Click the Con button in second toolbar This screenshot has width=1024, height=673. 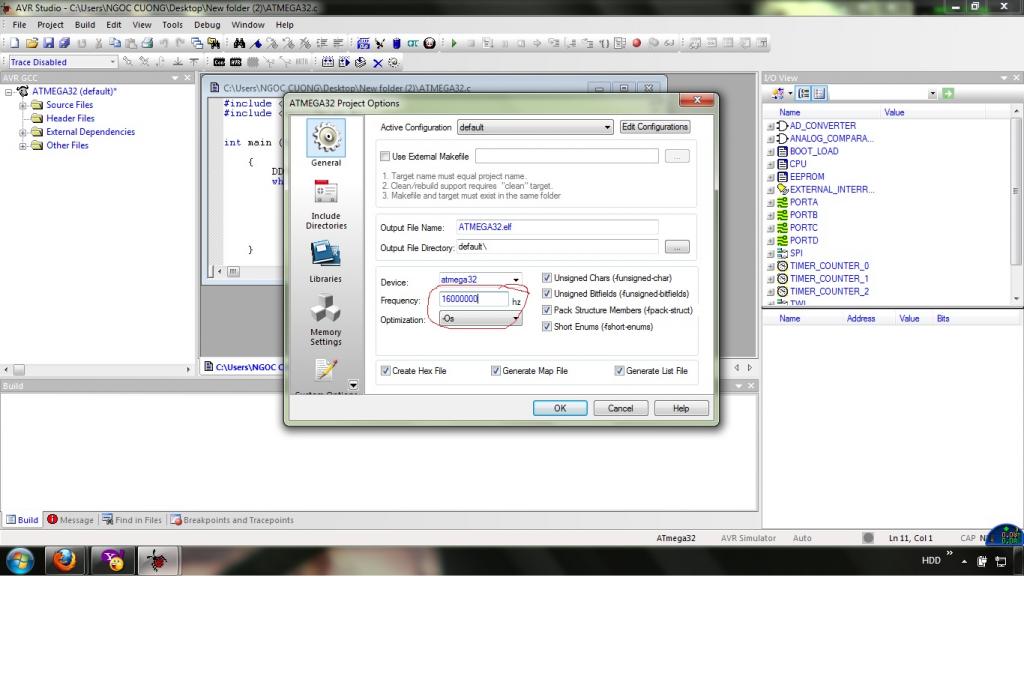point(219,62)
